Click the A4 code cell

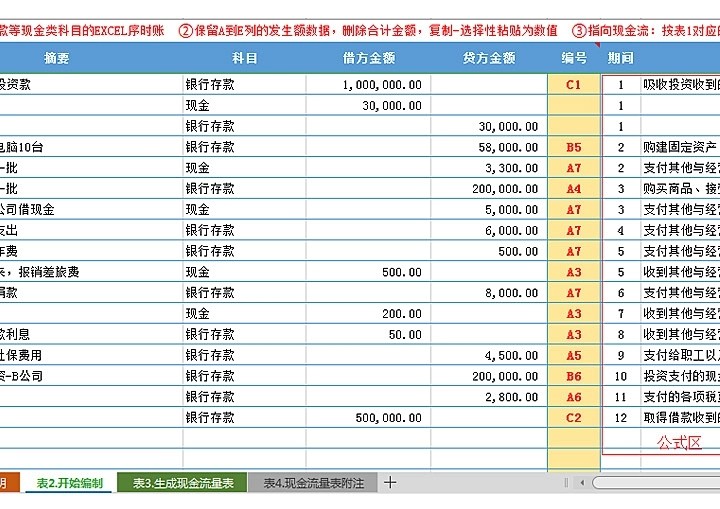pyautogui.click(x=574, y=189)
